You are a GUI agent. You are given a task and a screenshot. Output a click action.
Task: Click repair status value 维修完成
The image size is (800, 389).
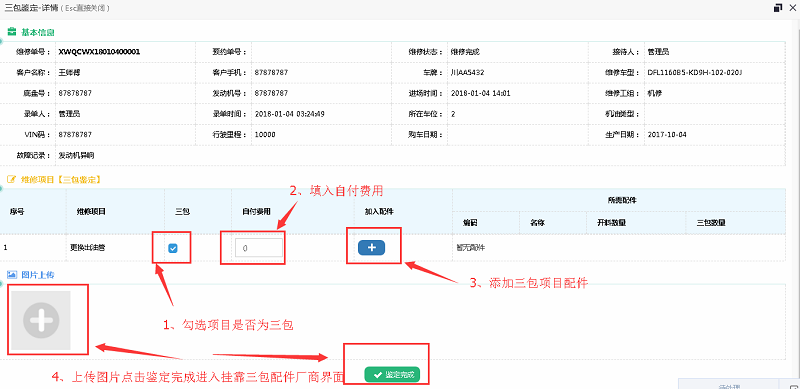pos(465,52)
